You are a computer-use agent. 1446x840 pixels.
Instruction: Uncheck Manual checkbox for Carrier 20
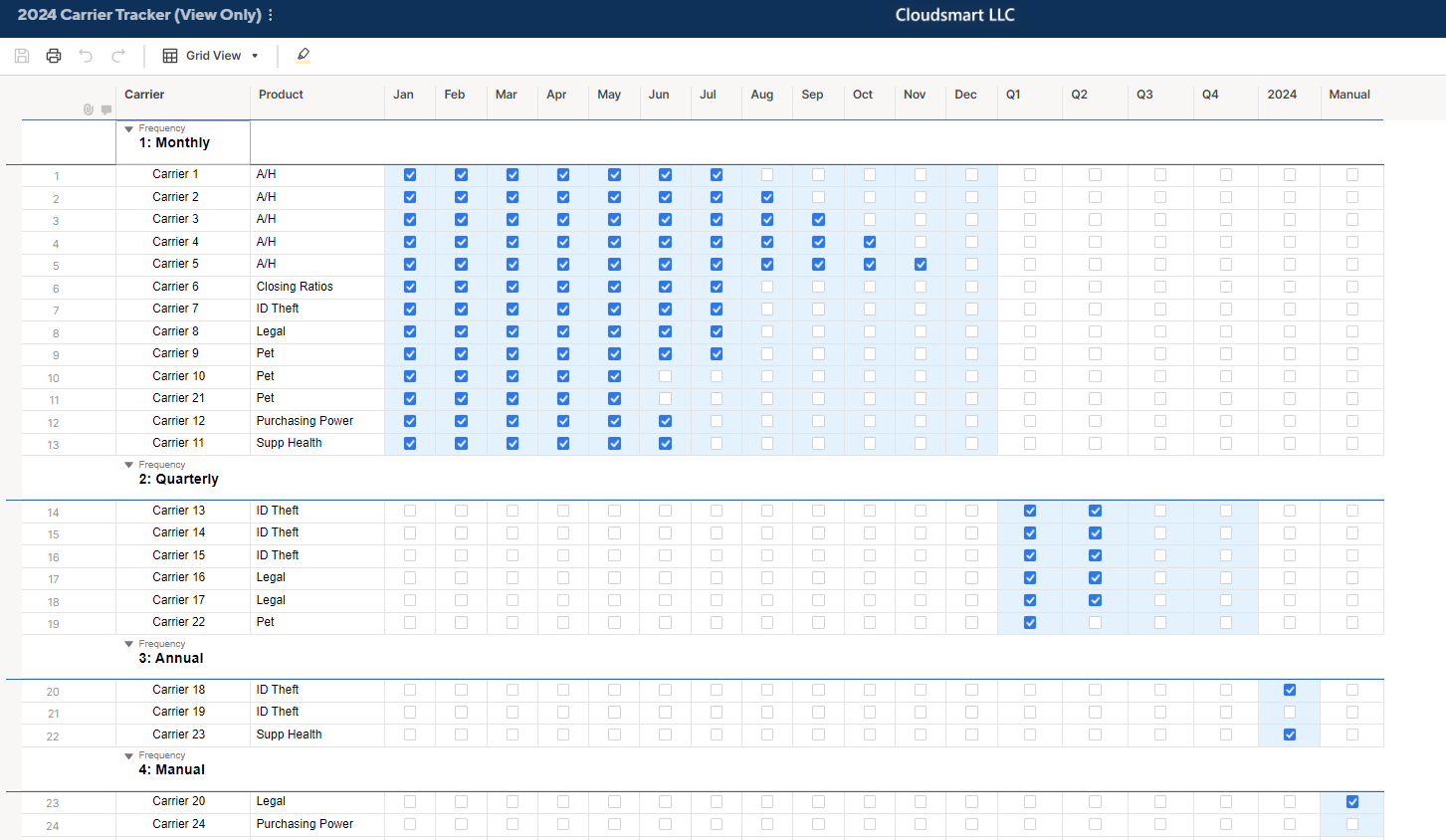point(1352,802)
